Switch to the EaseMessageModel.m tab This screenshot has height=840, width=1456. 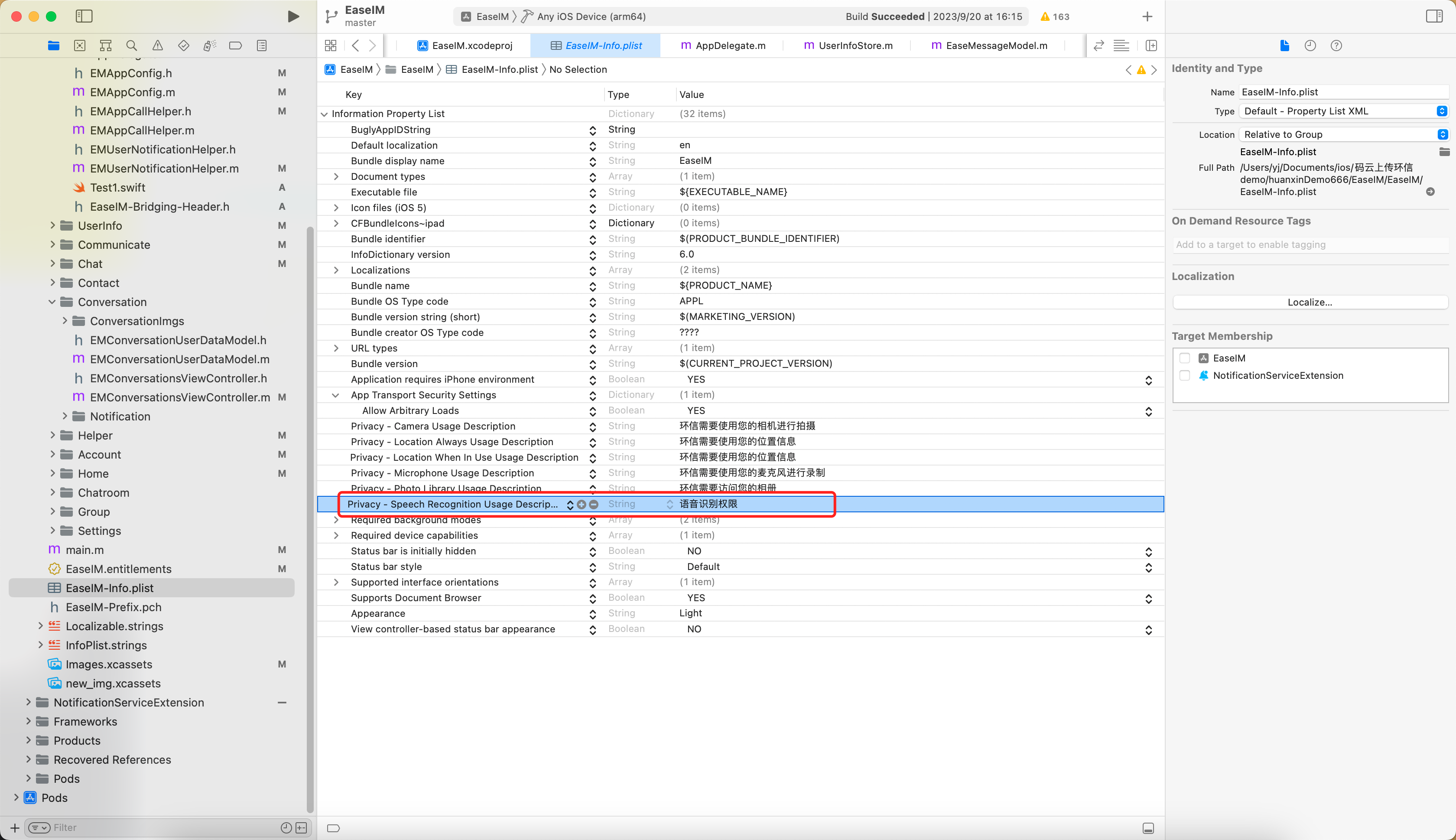pos(989,46)
